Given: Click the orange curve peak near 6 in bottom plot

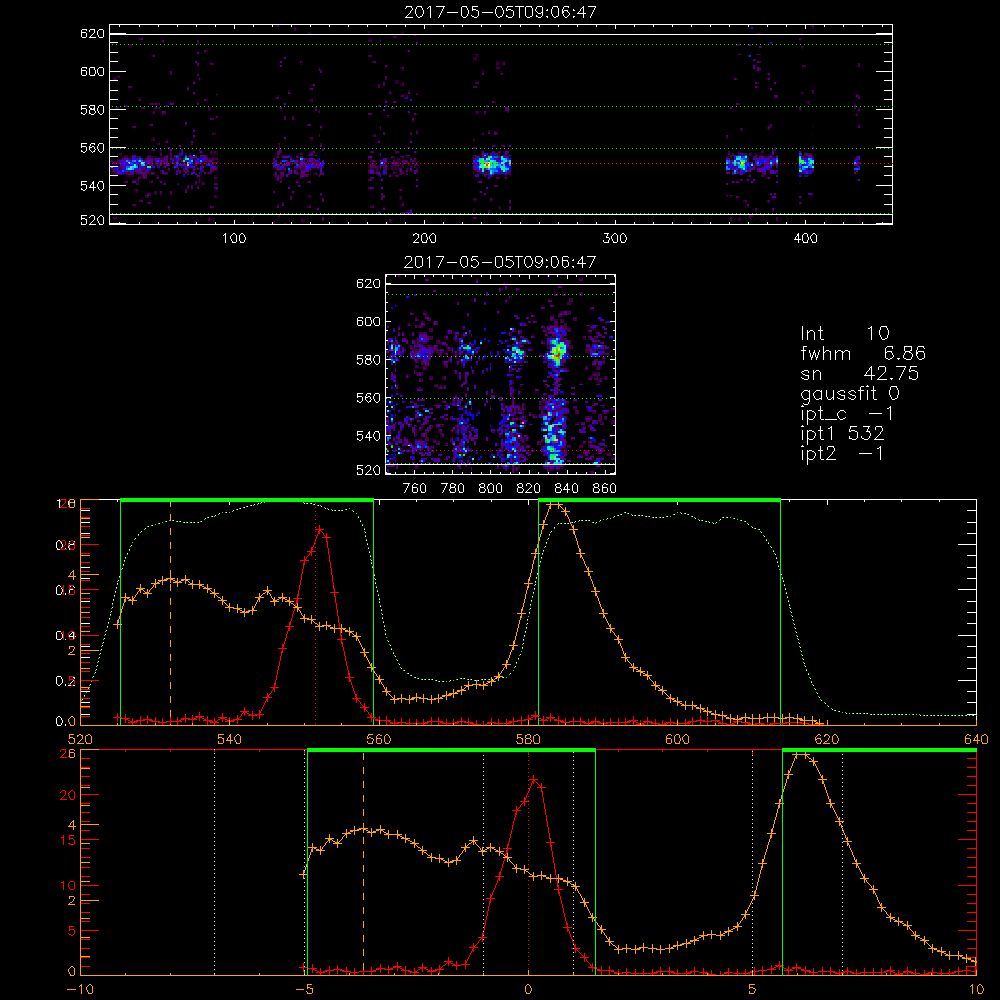Looking at the screenshot, I should pos(801,755).
